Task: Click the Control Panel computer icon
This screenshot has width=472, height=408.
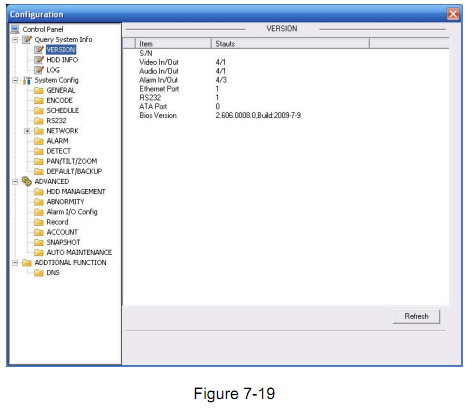Action: pyautogui.click(x=15, y=29)
